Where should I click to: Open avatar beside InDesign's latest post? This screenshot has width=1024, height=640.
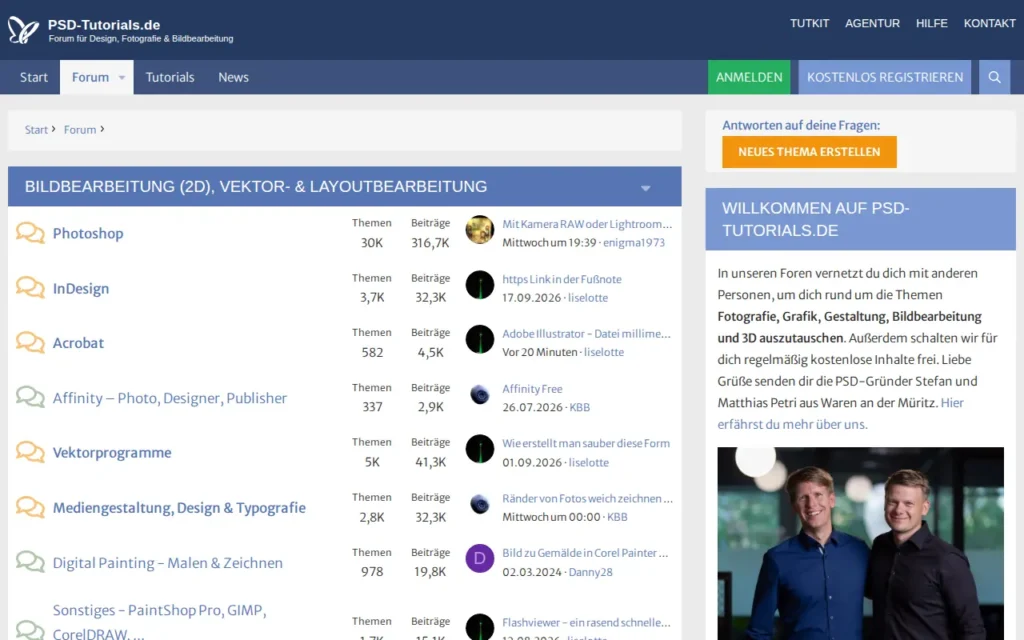click(479, 285)
